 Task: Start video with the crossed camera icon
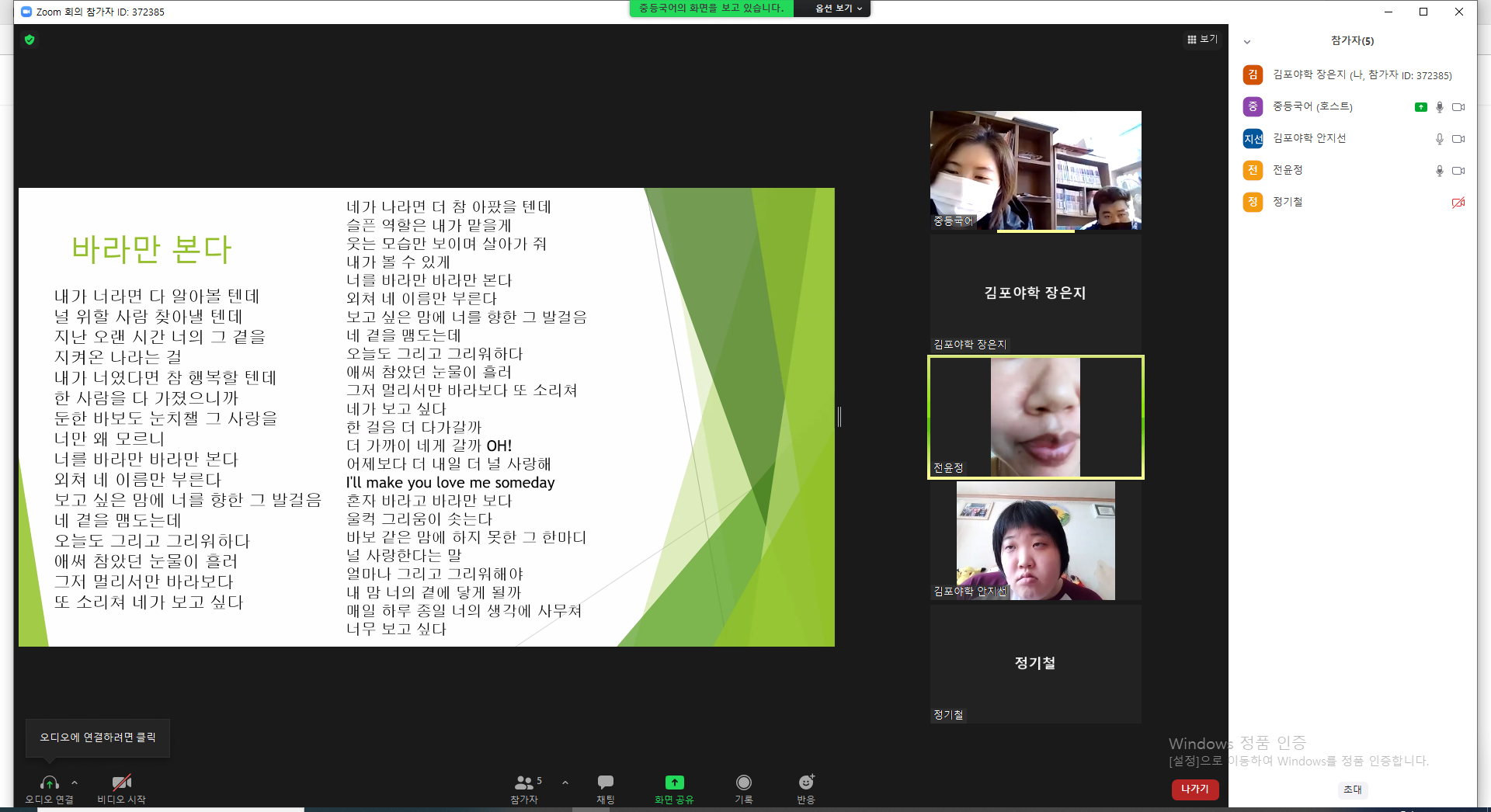coord(122,783)
